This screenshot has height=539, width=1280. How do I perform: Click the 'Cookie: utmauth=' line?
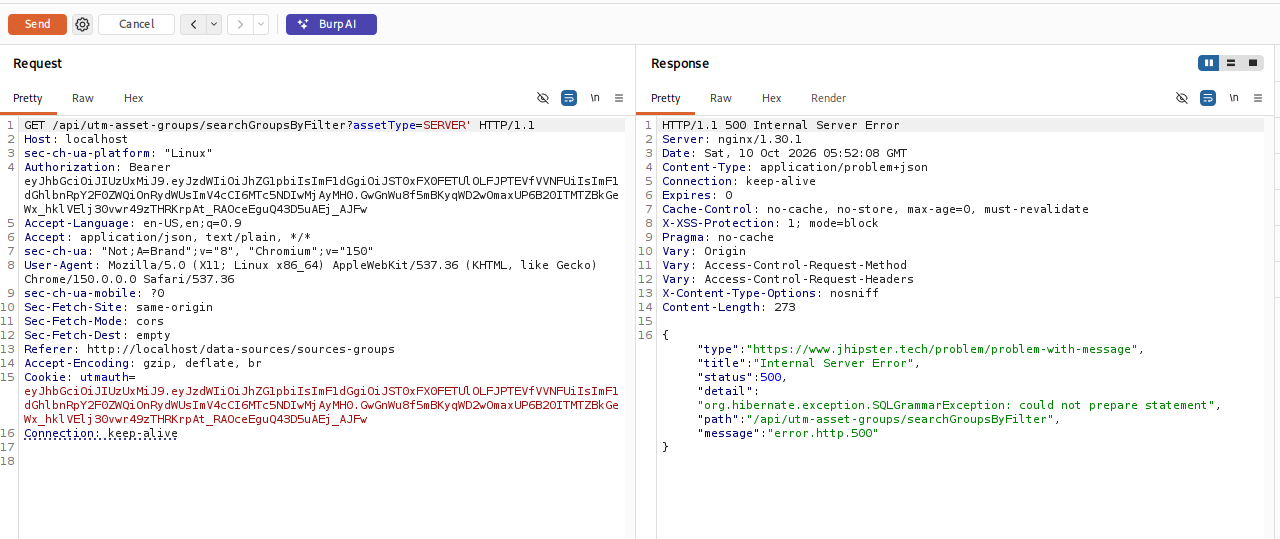tap(79, 377)
